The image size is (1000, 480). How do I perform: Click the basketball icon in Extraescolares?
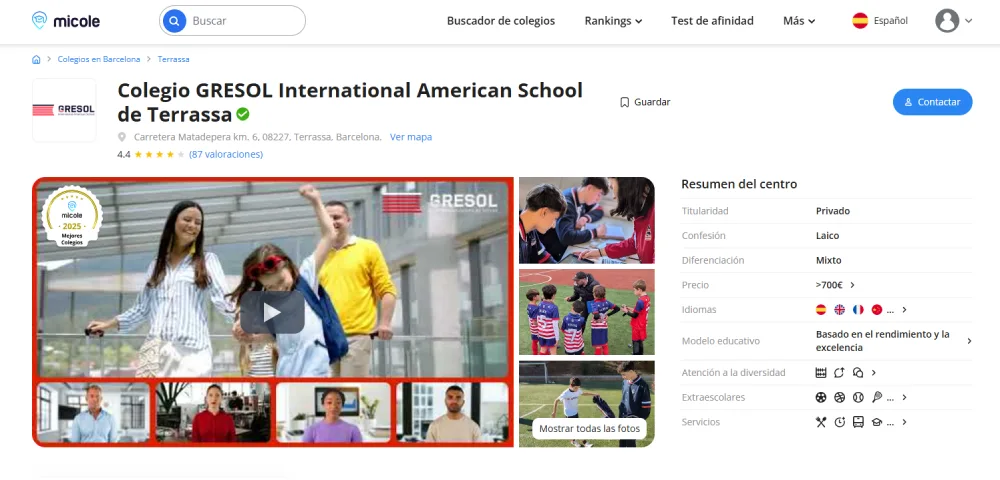839,397
